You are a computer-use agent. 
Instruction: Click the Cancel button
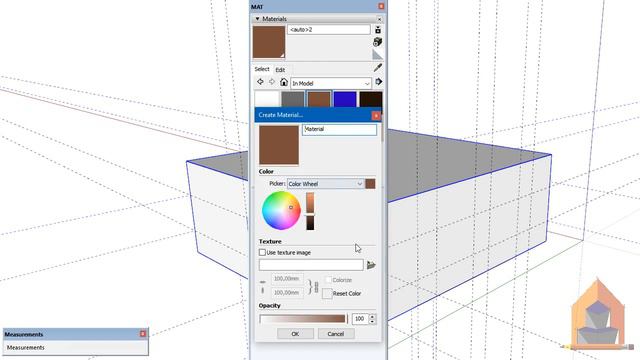(336, 334)
